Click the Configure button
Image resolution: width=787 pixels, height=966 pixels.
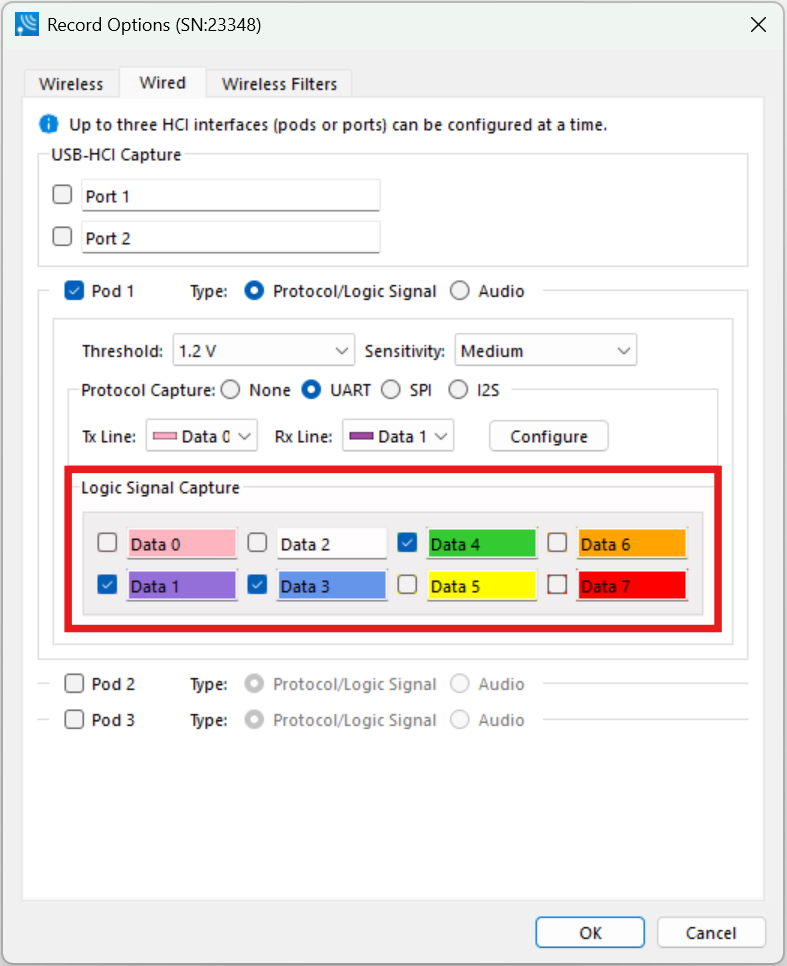click(548, 436)
